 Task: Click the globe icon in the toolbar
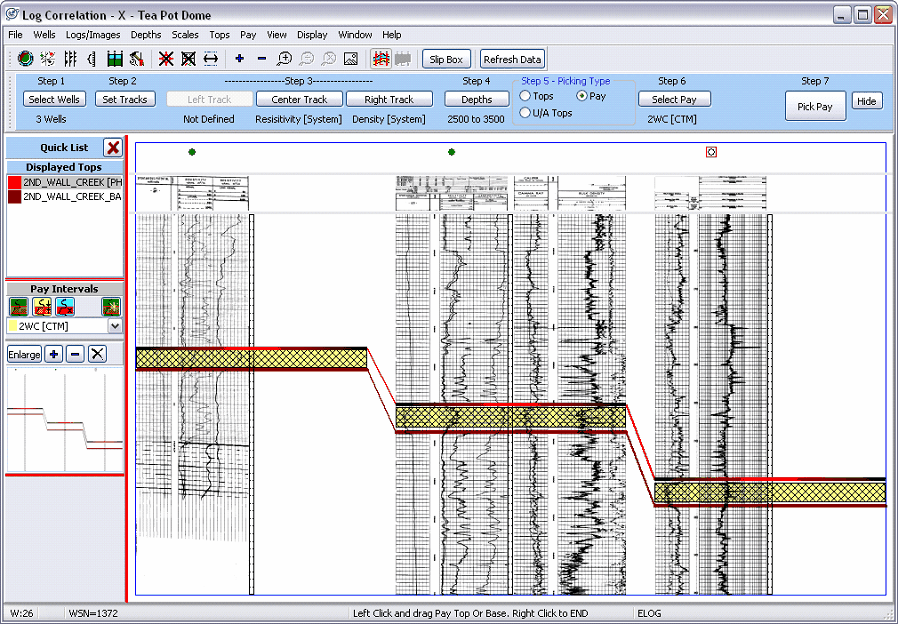[25, 59]
